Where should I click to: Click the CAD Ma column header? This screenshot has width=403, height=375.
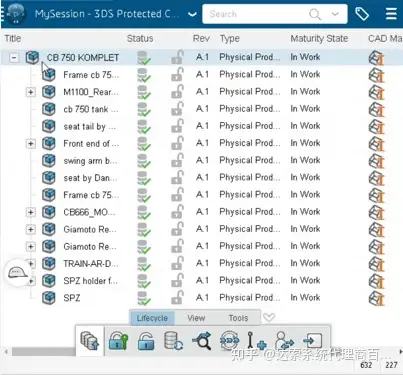(385, 39)
